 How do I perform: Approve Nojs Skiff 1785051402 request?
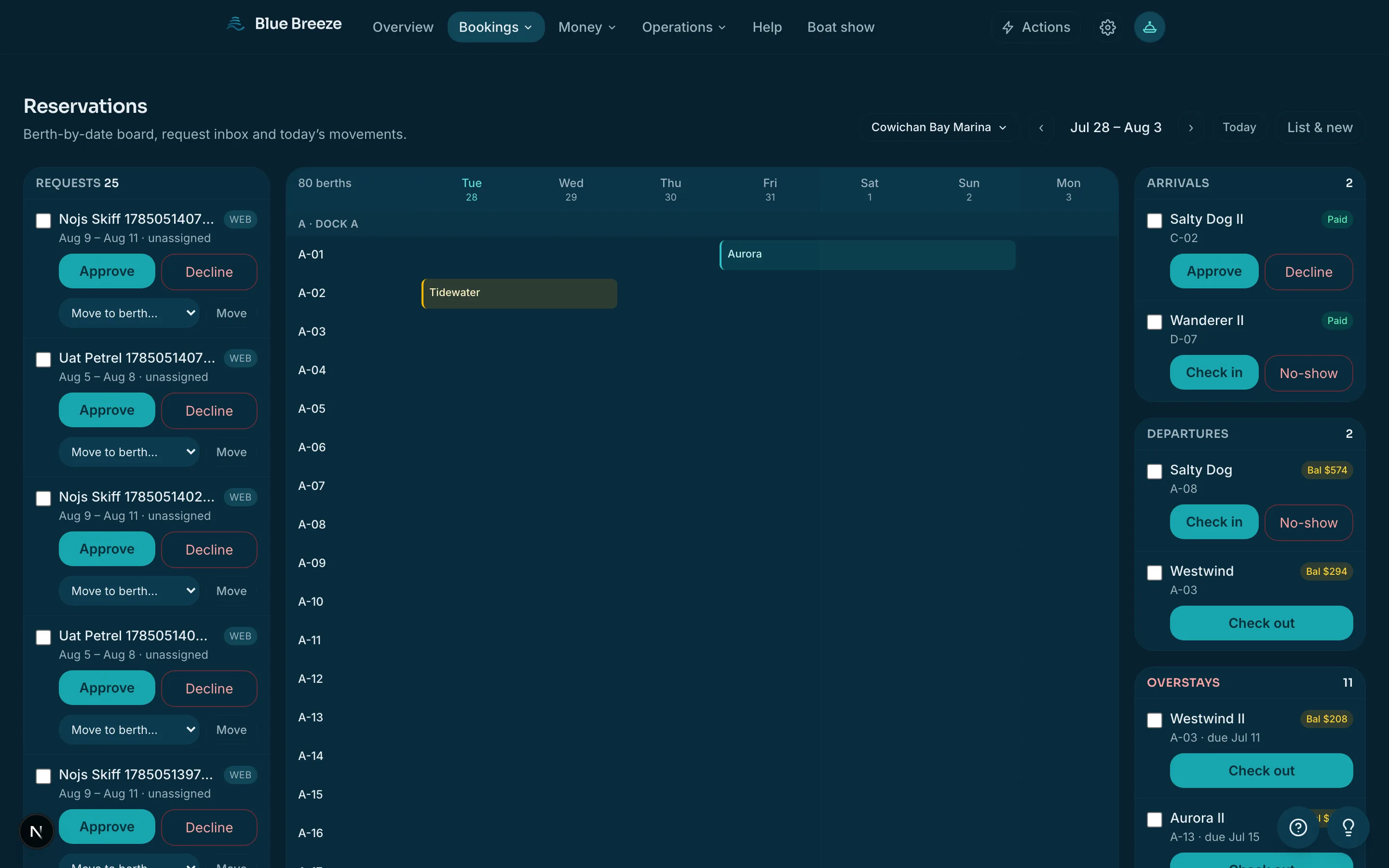107,549
